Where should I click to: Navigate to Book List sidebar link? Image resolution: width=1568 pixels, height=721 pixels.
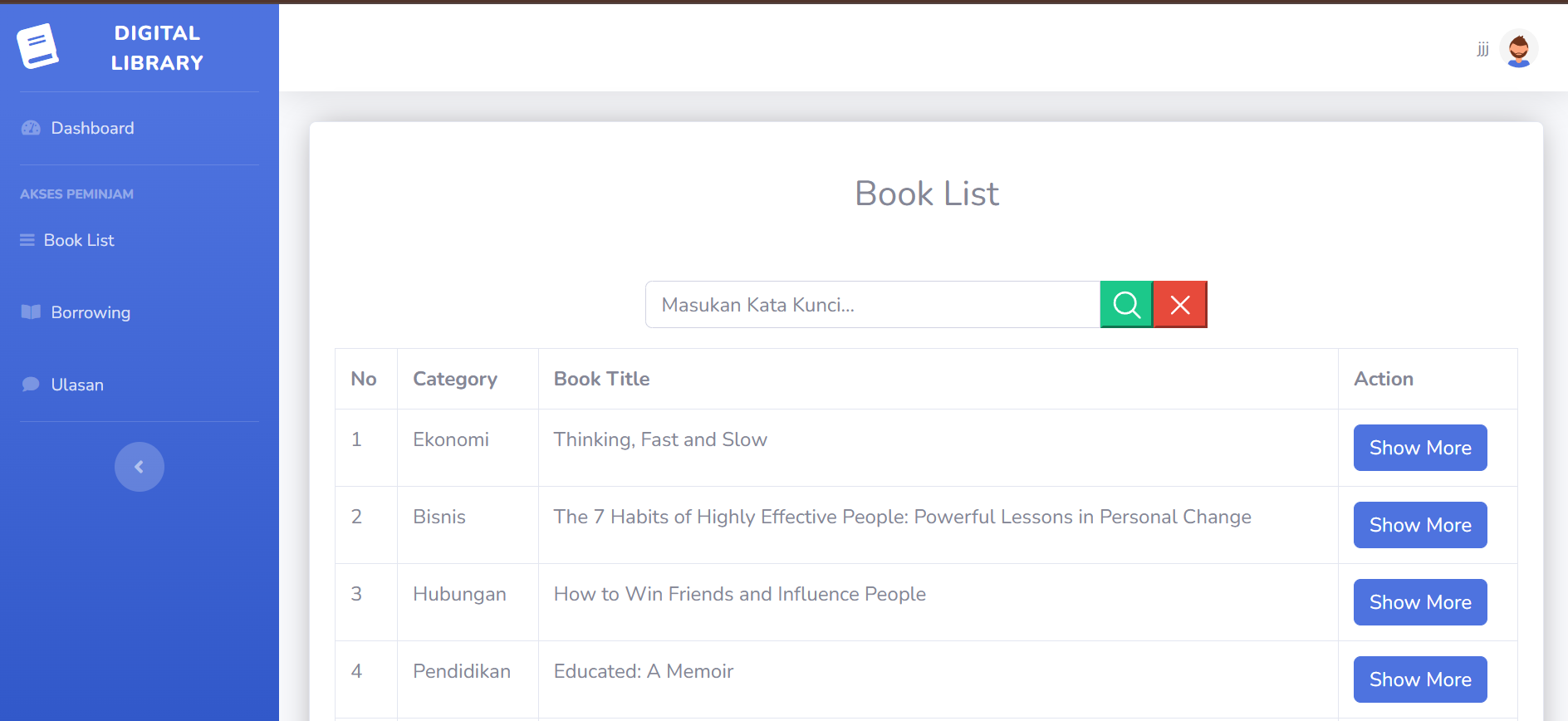click(x=79, y=240)
